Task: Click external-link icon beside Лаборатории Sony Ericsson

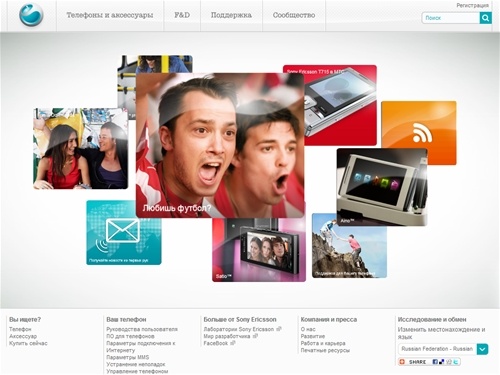Action: (x=279, y=329)
